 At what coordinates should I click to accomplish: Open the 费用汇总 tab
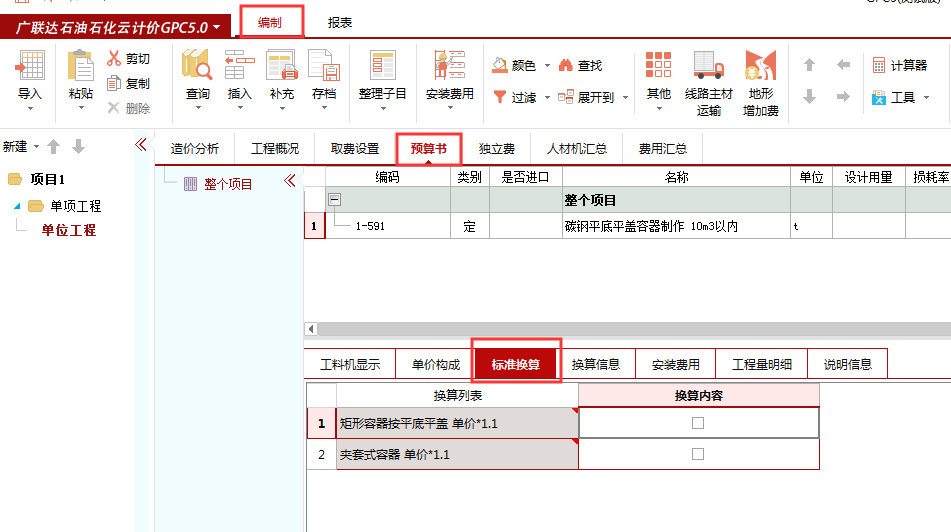[662, 149]
